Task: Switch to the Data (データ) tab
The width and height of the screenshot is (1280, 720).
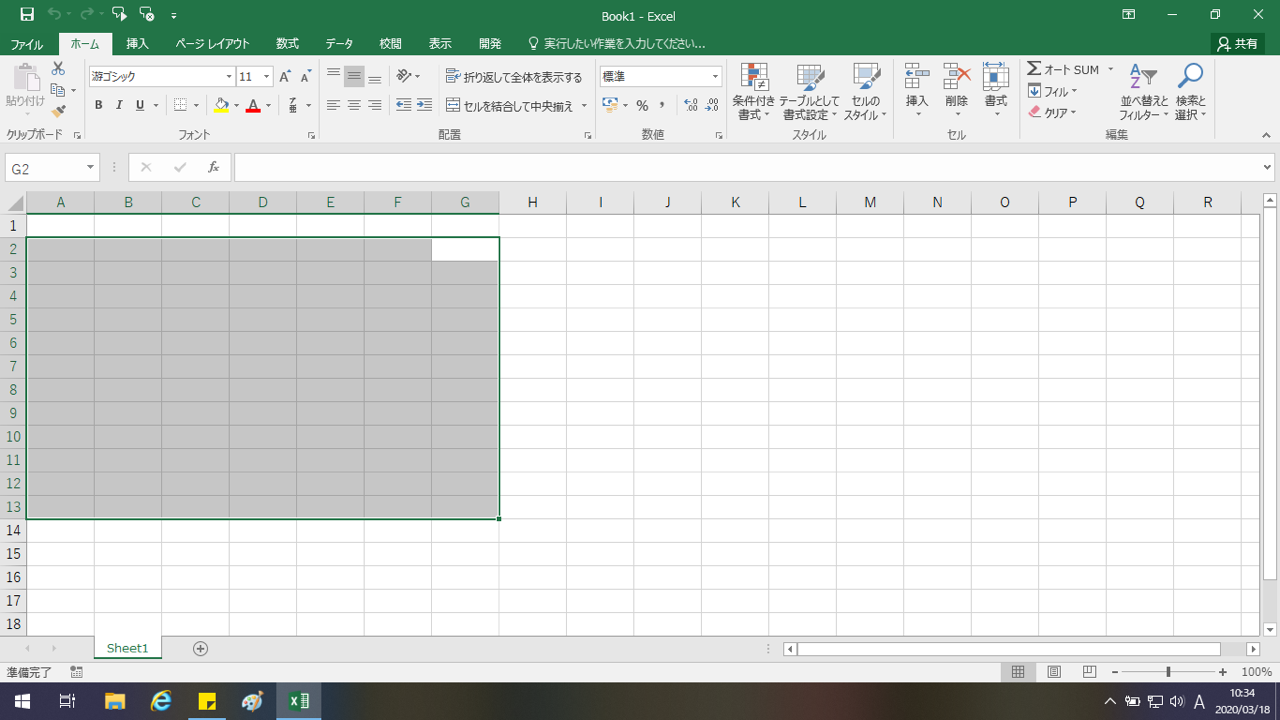Action: click(x=339, y=44)
